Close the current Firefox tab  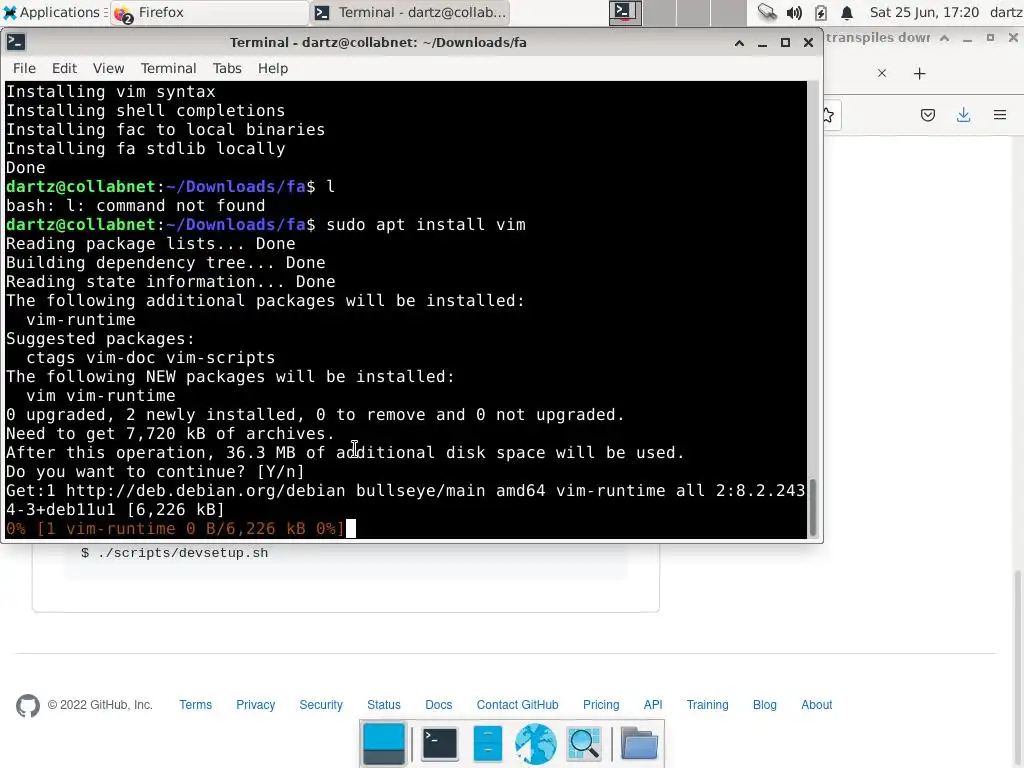pos(882,73)
